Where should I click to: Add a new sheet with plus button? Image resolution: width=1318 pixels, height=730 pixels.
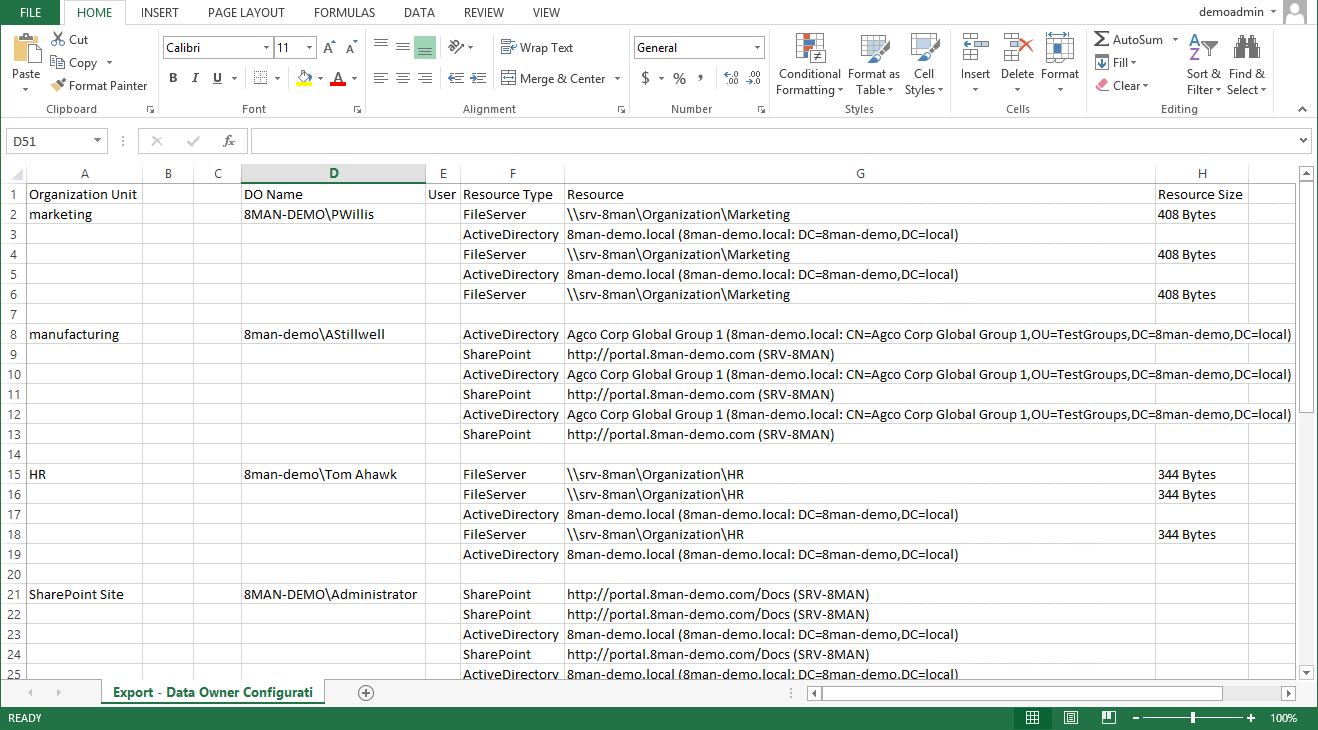[x=366, y=693]
